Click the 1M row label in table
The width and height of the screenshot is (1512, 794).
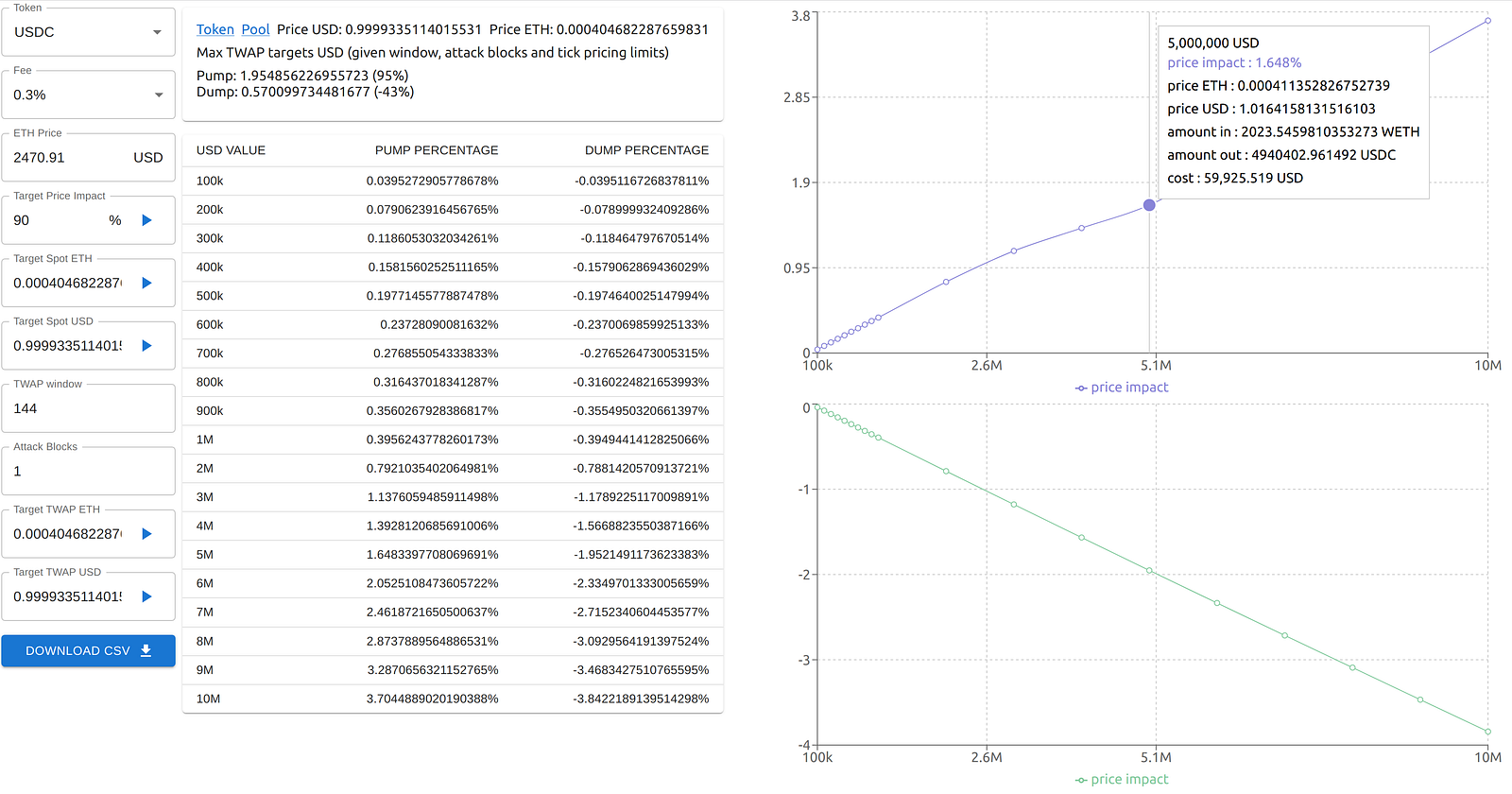click(x=205, y=440)
